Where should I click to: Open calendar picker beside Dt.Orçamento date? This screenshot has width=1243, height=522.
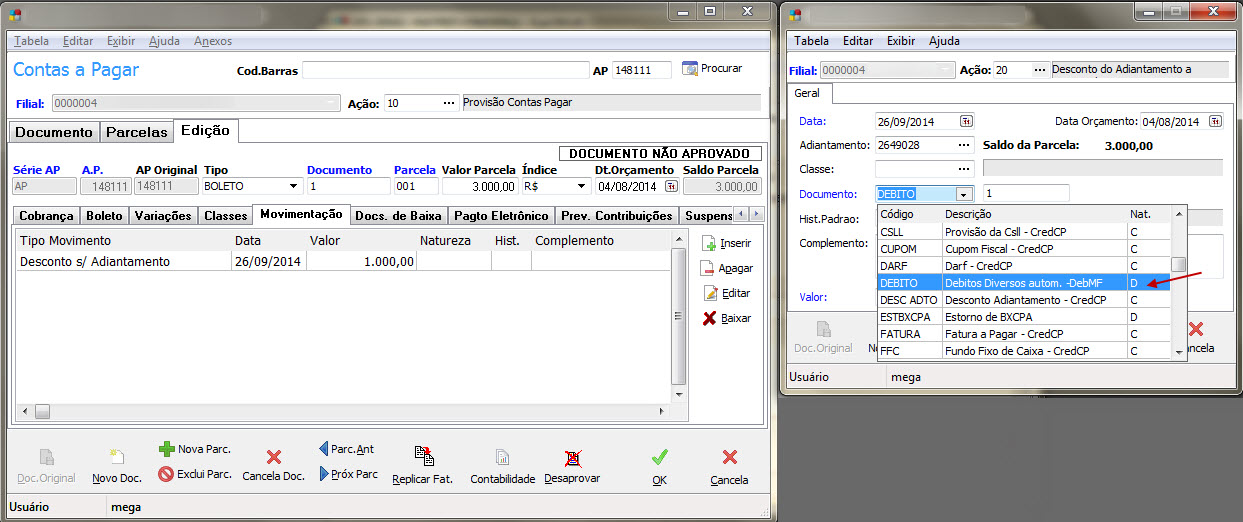point(664,186)
